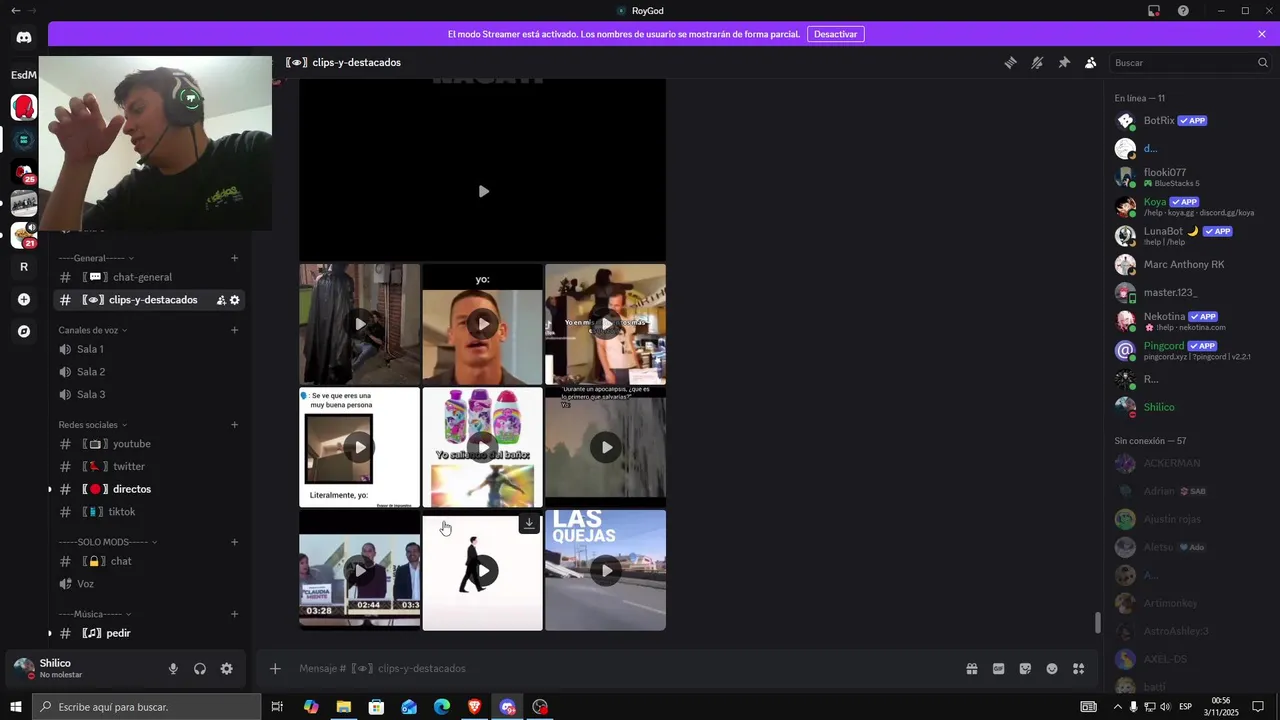Open edit channel gear for clips-y-destacados
This screenshot has height=720, width=1280.
click(235, 300)
